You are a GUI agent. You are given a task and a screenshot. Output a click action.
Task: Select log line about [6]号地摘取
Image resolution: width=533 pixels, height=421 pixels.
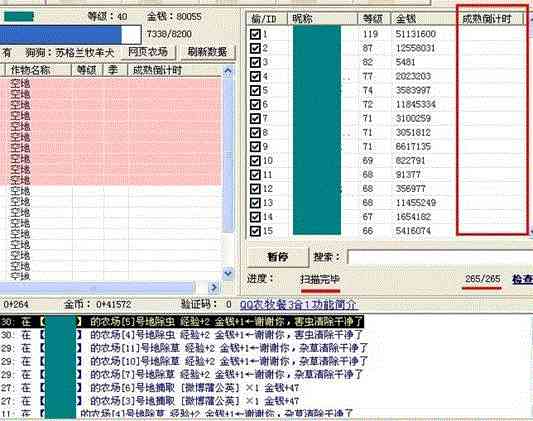150,388
